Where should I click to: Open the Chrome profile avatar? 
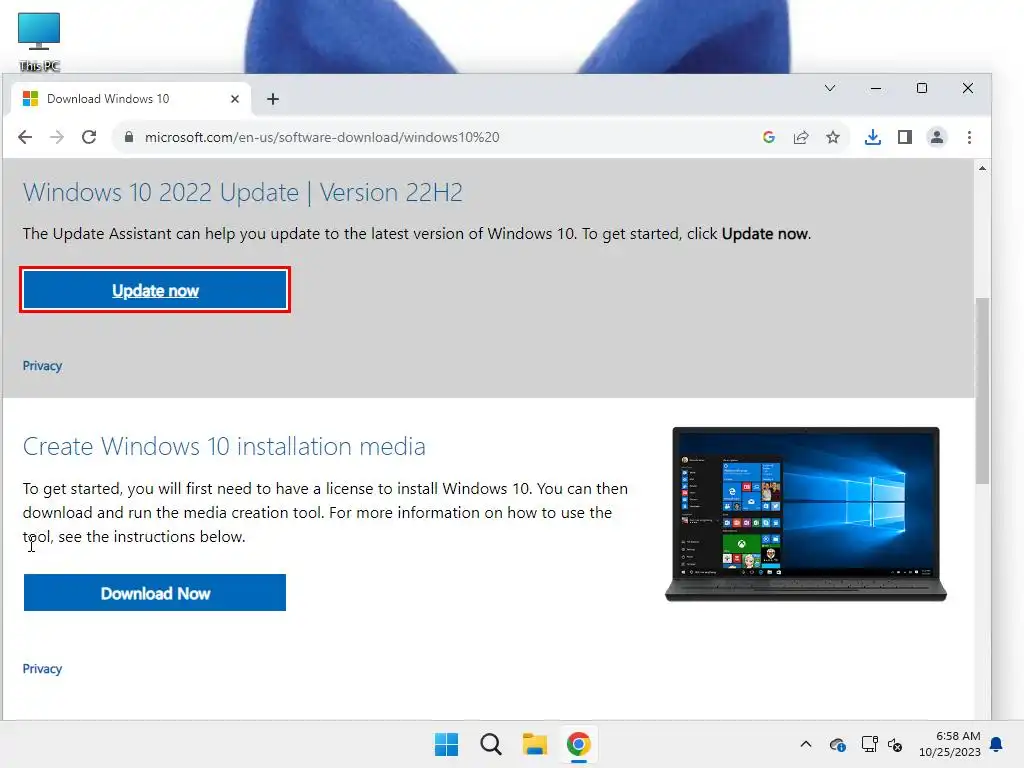tap(936, 137)
